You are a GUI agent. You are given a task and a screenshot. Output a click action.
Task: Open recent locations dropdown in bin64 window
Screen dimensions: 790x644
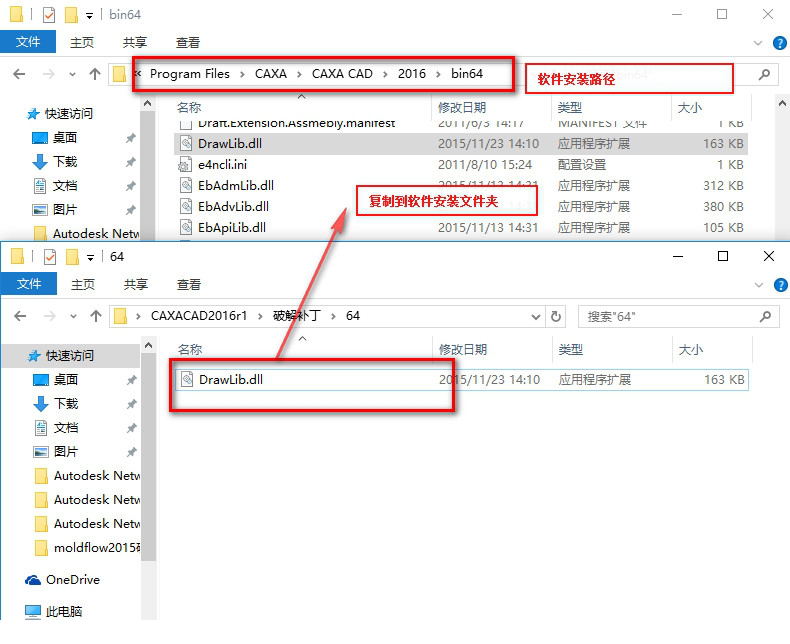(x=73, y=75)
